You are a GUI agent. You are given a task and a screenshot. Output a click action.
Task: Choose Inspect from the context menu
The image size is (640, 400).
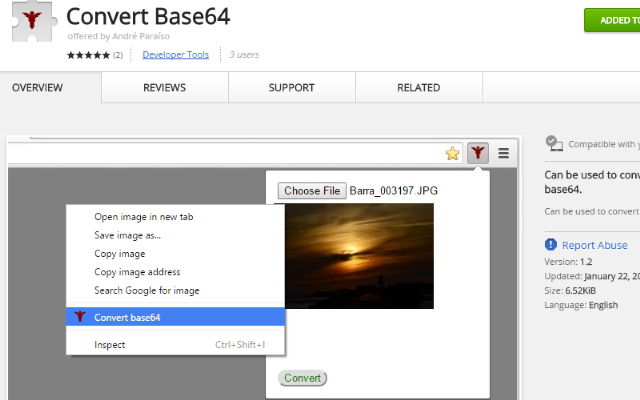(x=176, y=344)
